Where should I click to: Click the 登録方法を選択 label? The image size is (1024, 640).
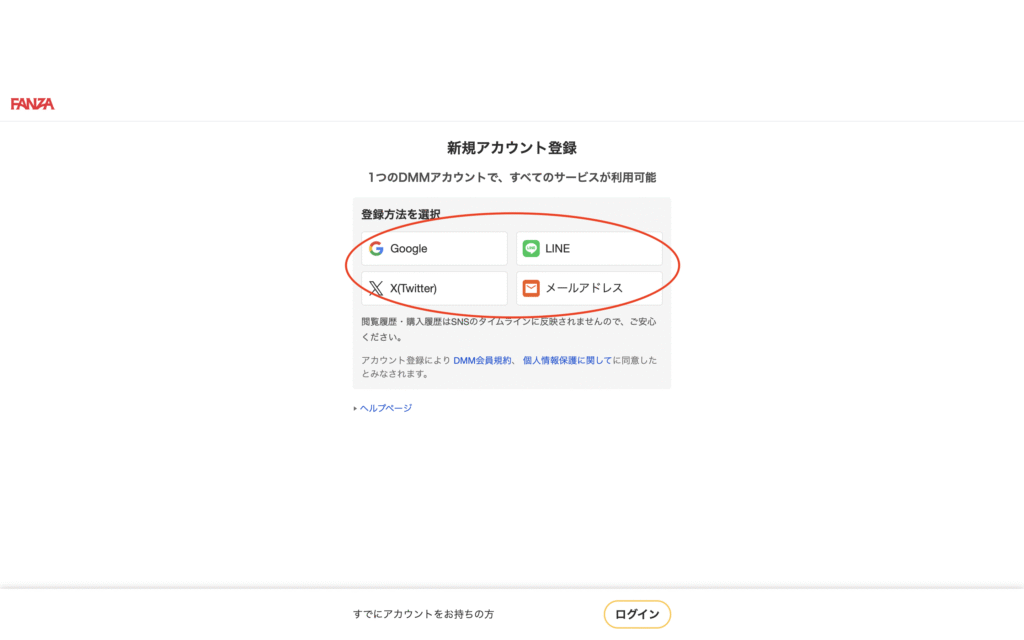(x=401, y=214)
